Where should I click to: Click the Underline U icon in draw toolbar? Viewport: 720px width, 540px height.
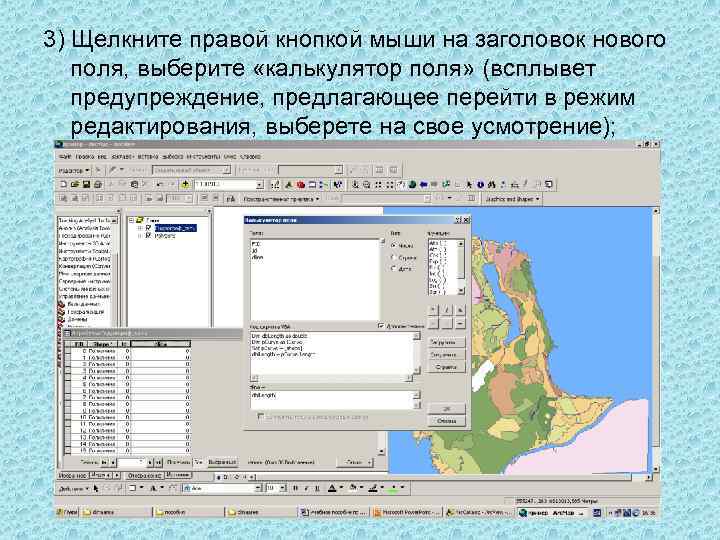coord(317,488)
